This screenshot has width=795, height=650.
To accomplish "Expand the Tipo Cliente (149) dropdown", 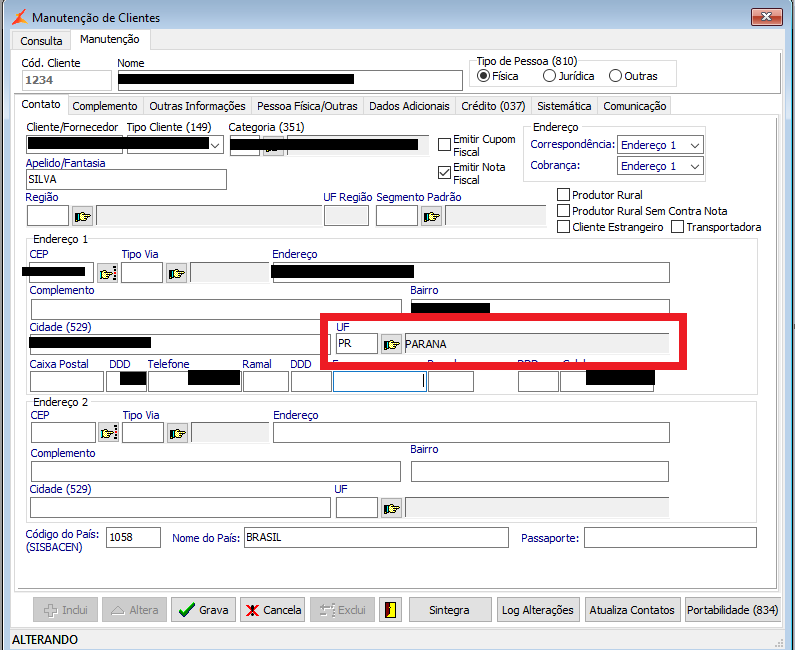I will (x=215, y=146).
